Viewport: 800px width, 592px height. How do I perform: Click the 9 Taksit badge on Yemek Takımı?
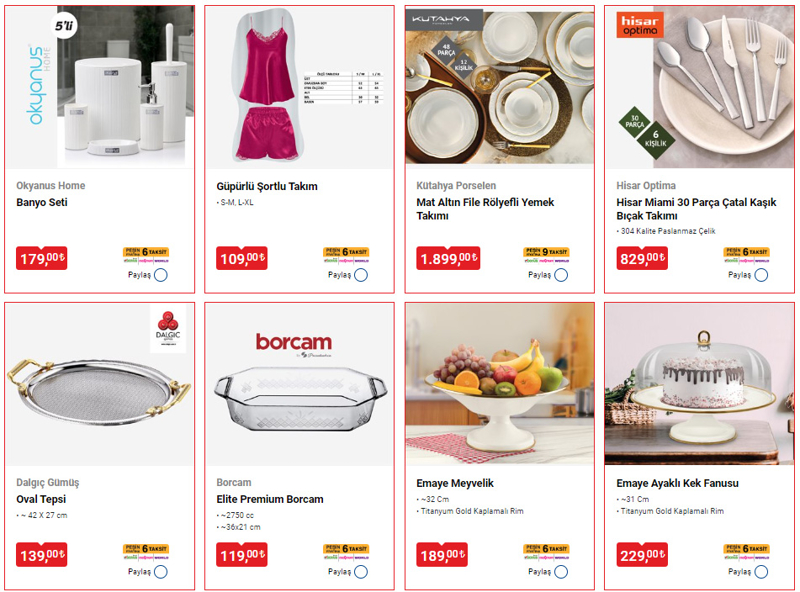546,254
